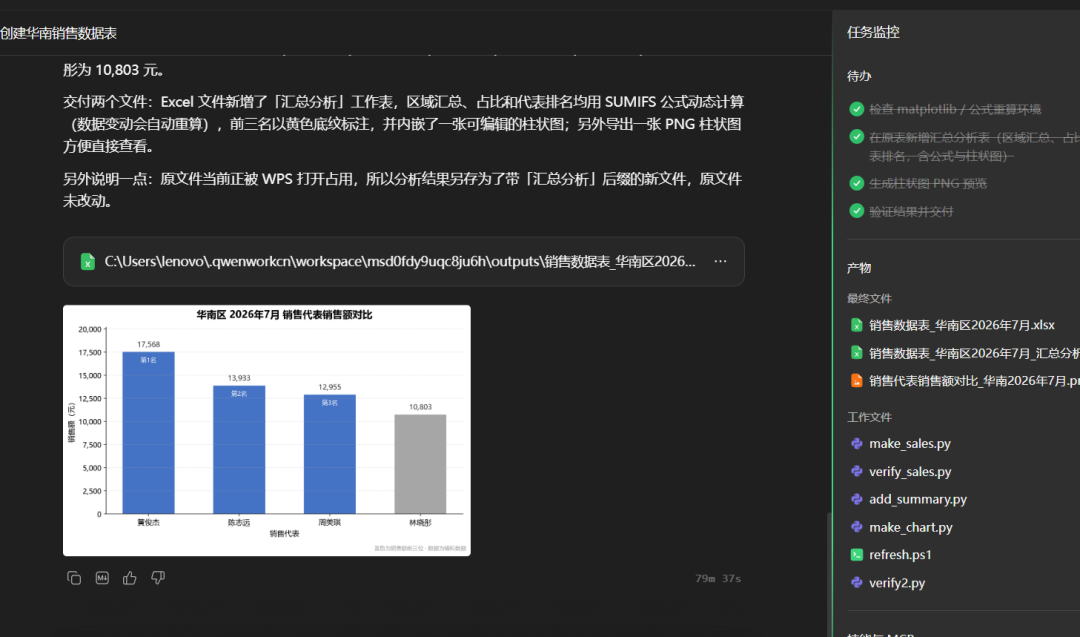Open the three-dot menu on file card
Viewport: 1080px width, 637px height.
(x=720, y=261)
